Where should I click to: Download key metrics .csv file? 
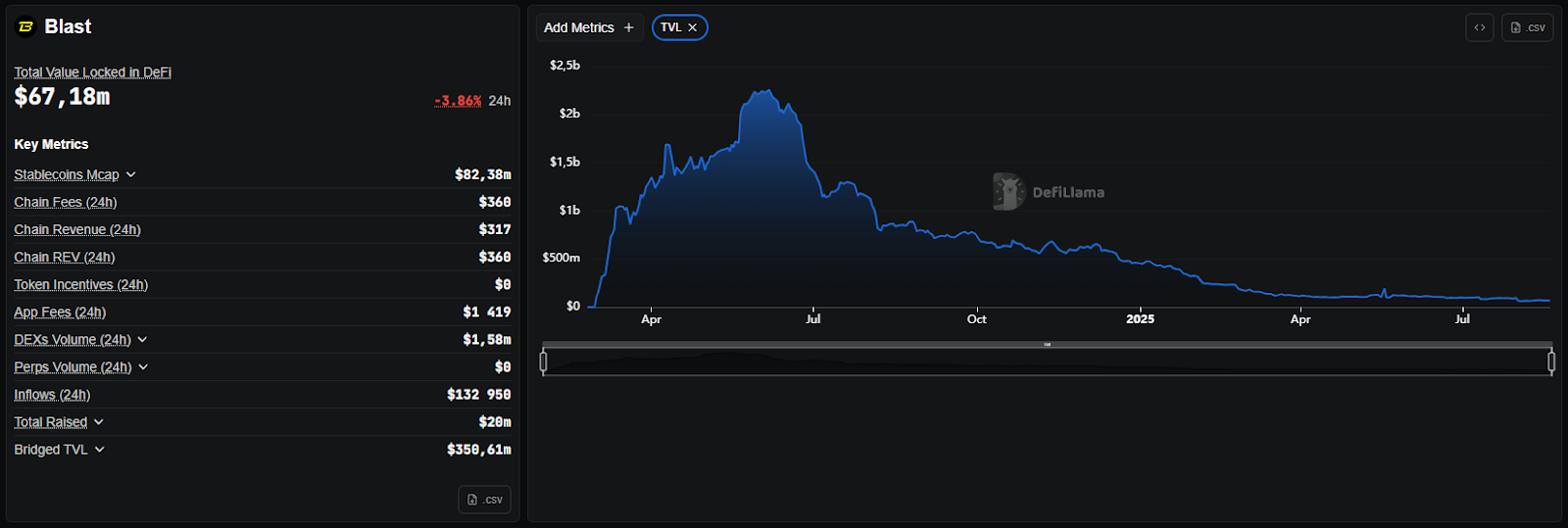484,500
